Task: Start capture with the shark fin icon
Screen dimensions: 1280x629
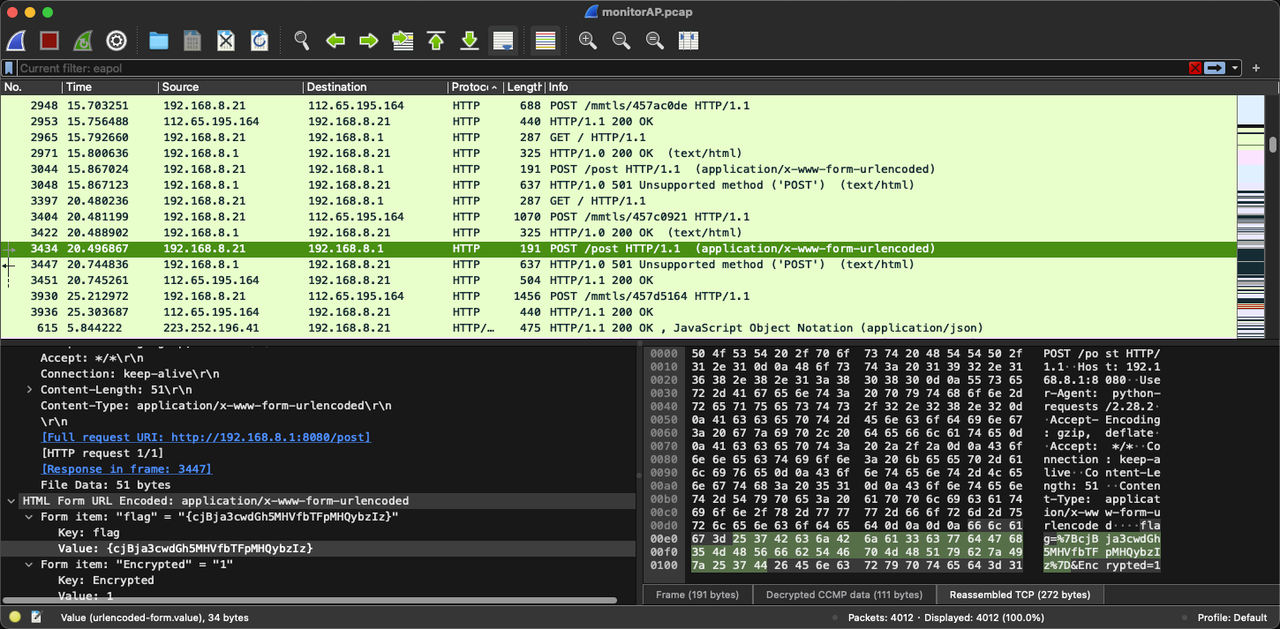Action: point(16,41)
